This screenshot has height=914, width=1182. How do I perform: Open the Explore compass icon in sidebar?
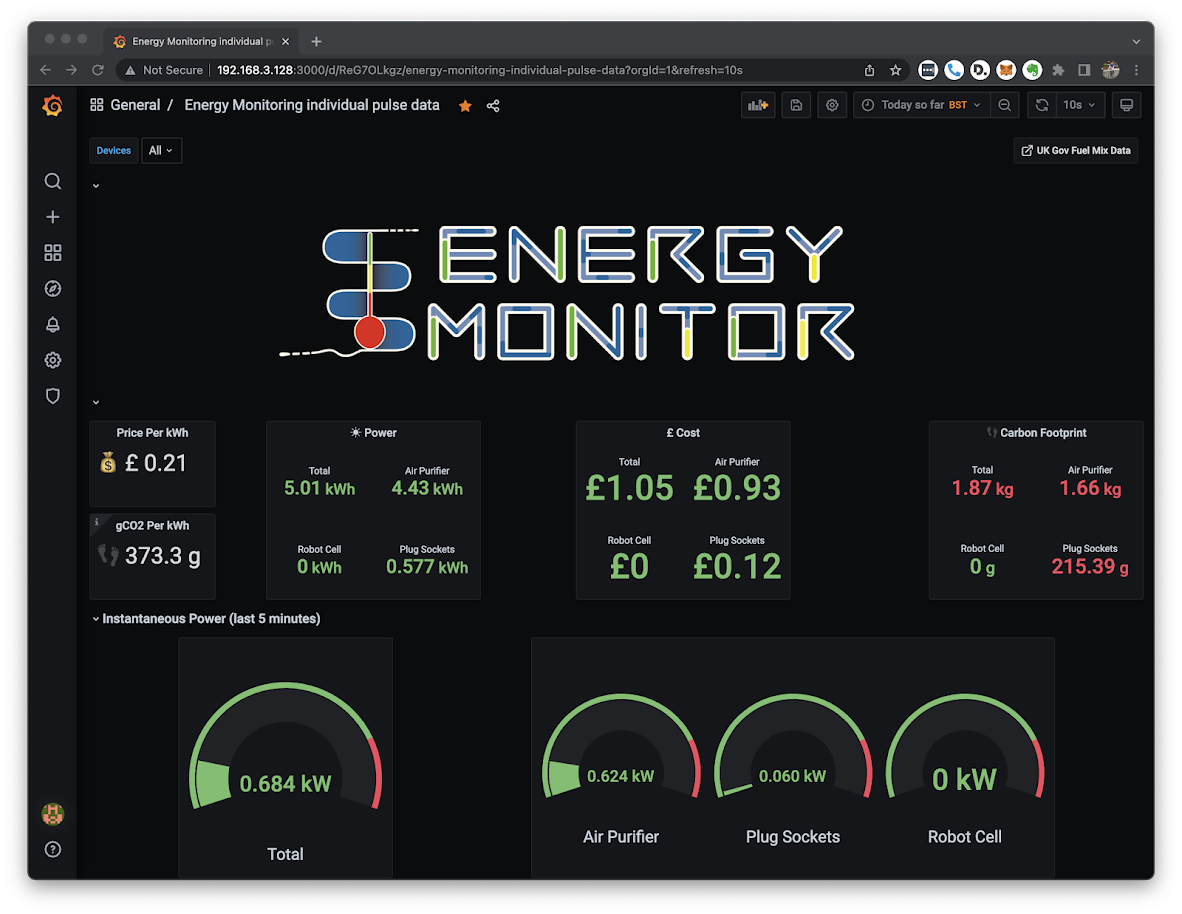(52, 288)
